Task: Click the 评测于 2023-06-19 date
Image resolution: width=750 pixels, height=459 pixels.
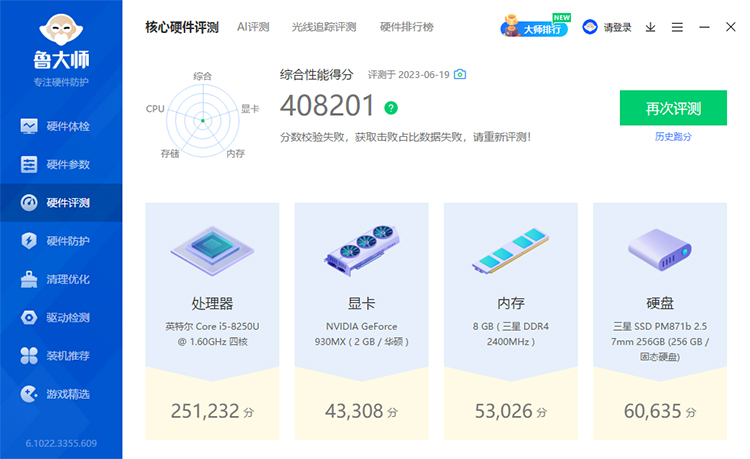Action: (408, 75)
